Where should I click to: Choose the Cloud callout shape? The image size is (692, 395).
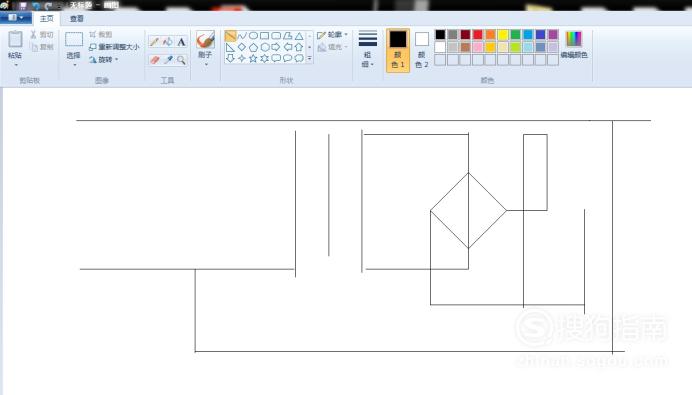[x=299, y=58]
